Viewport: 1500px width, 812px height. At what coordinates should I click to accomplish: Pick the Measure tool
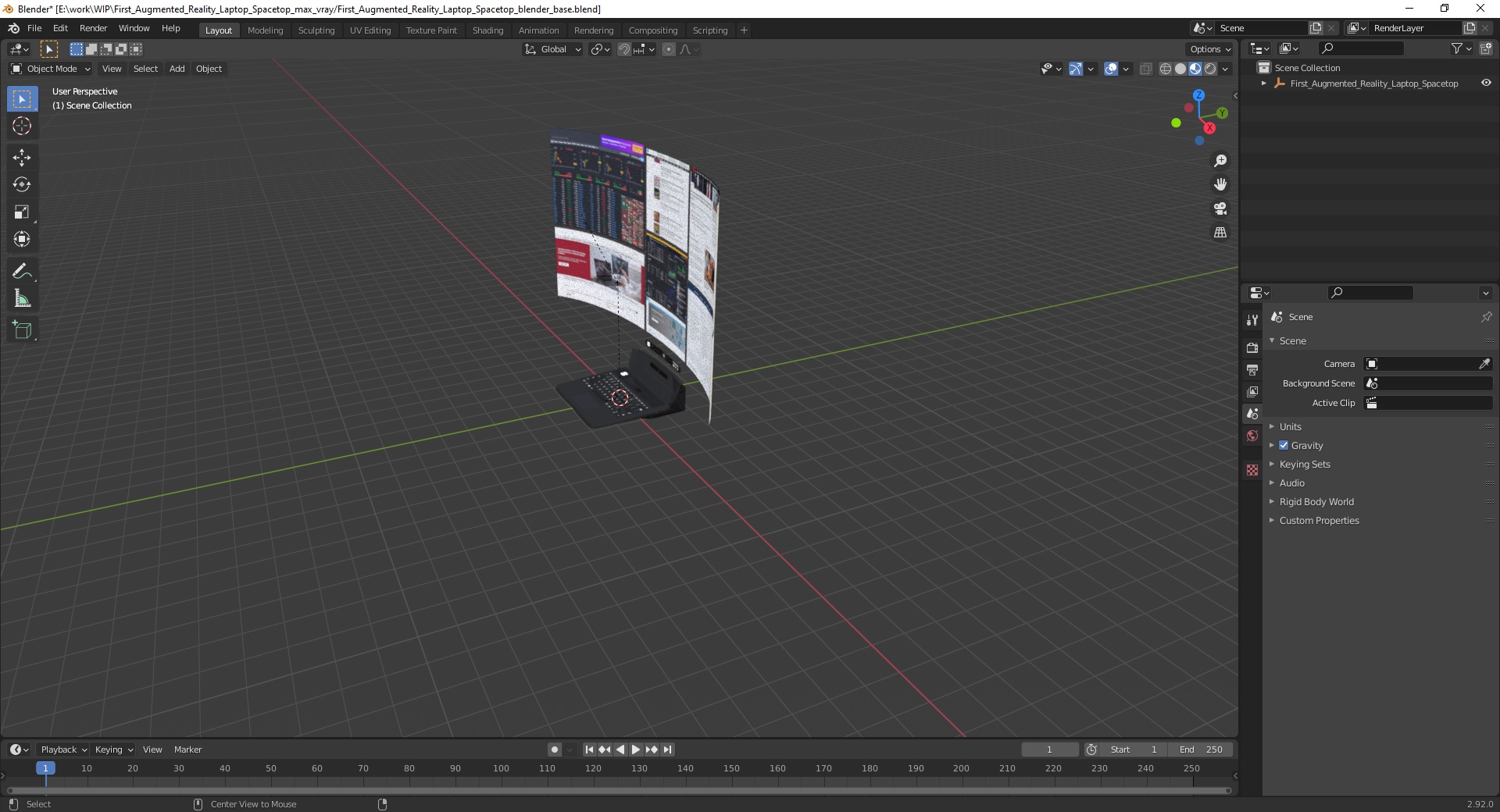22,298
